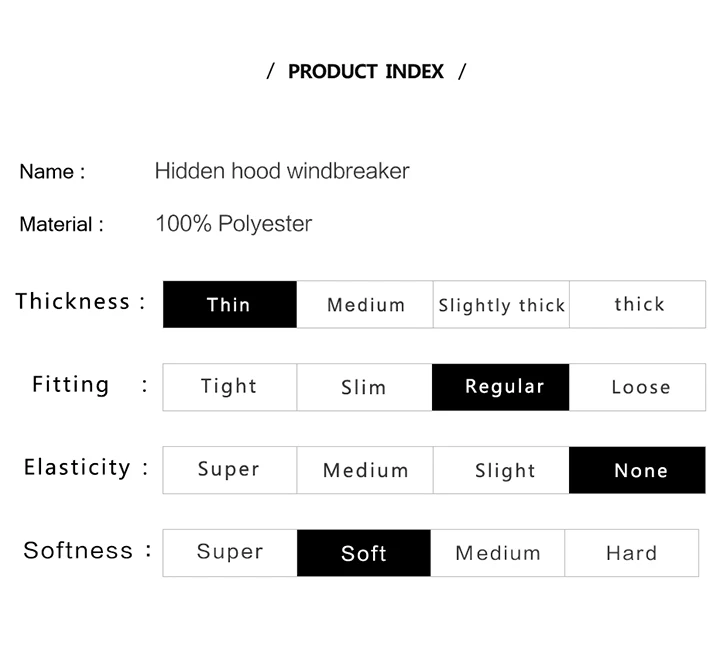720x663 pixels.
Task: Click the PRODUCT INDEX heading
Action: tap(366, 72)
